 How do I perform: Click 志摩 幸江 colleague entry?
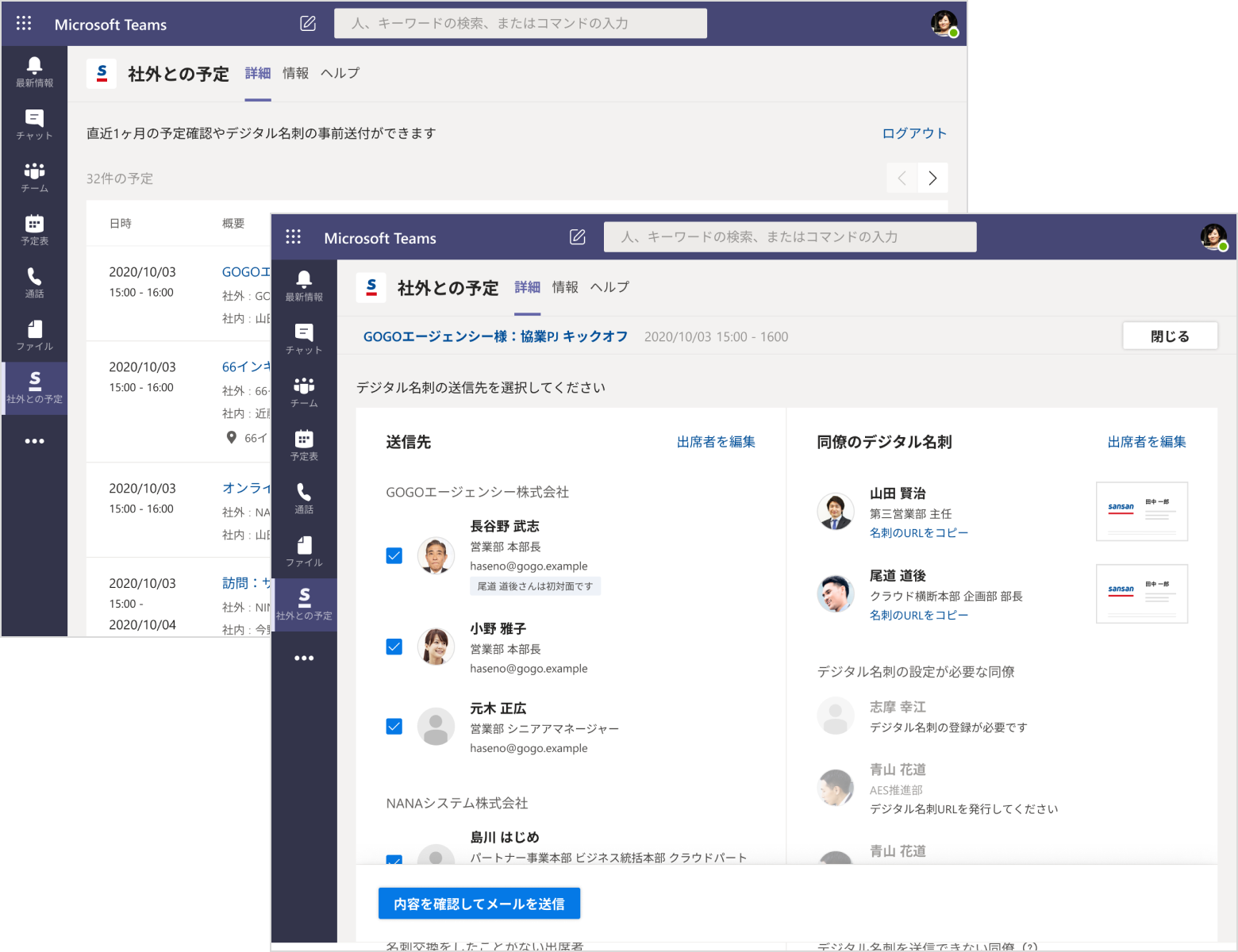pyautogui.click(x=923, y=716)
